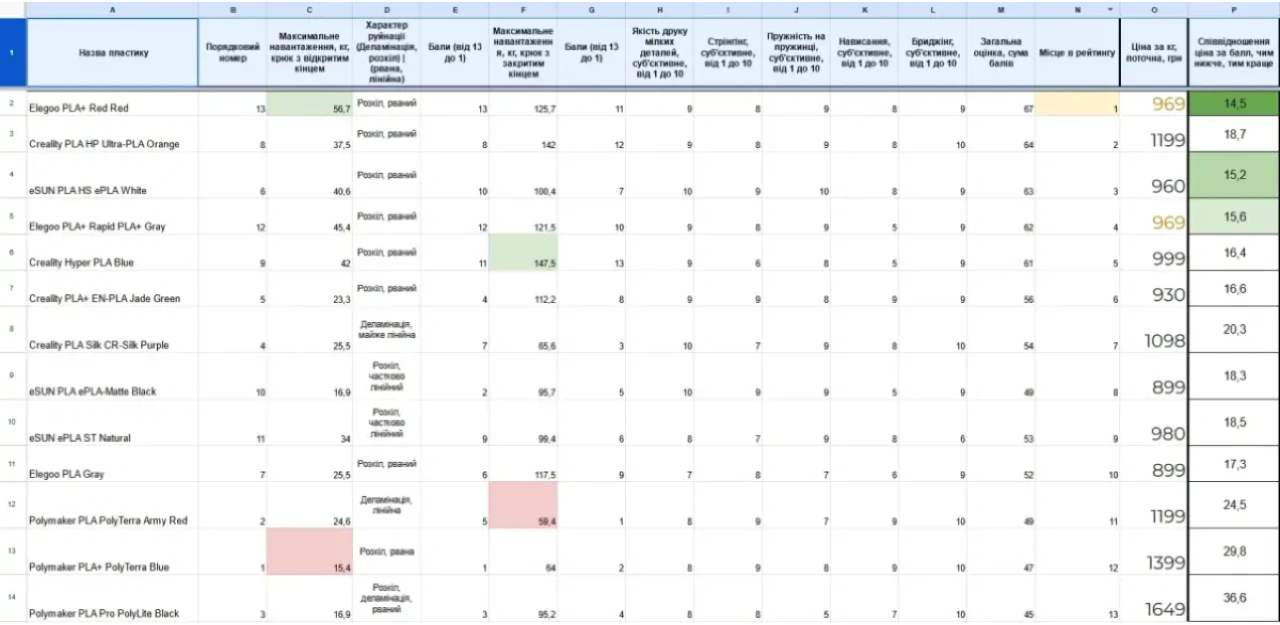Click red highlighted cell with 15,4
The height and width of the screenshot is (625, 1280).
pyautogui.click(x=309, y=552)
